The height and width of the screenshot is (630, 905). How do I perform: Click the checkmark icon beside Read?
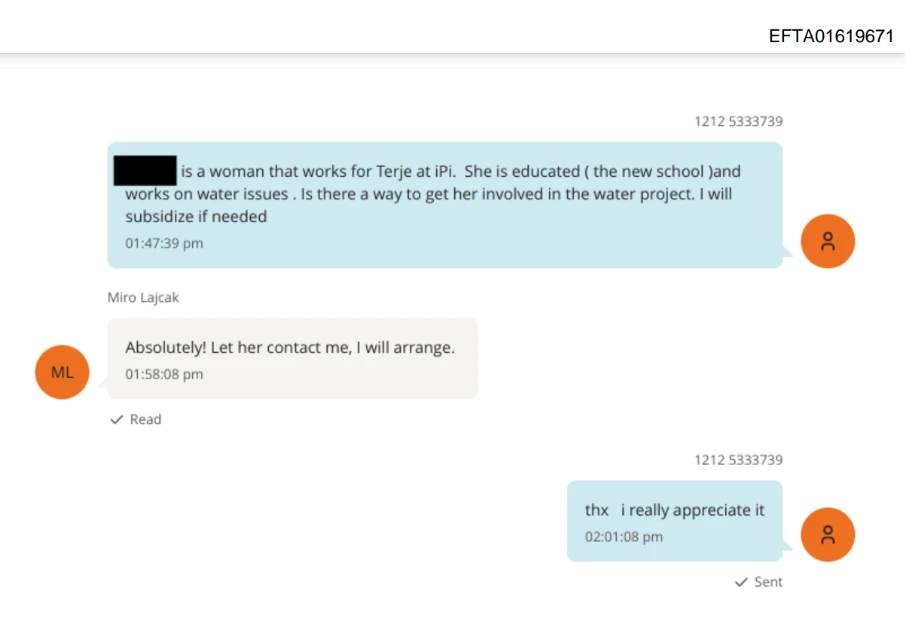[x=117, y=420]
